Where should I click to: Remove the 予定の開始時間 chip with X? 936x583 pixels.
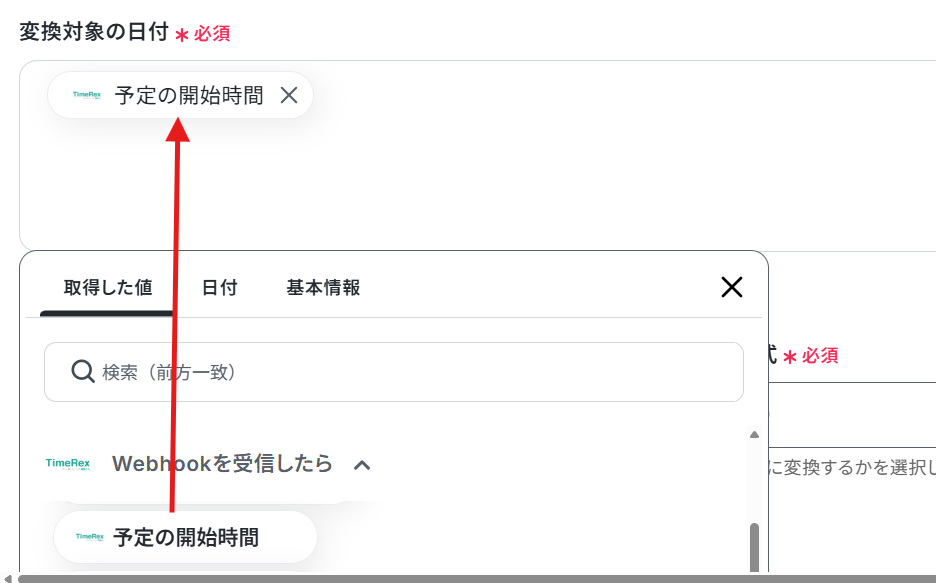pos(289,95)
